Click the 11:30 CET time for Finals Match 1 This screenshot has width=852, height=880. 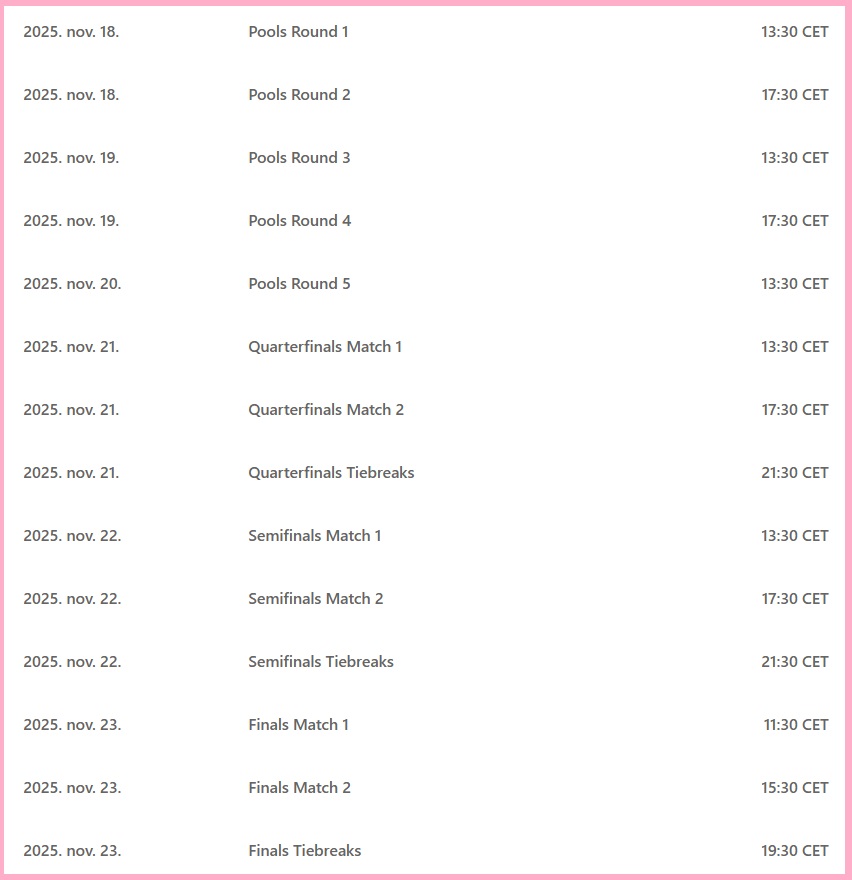tap(796, 725)
